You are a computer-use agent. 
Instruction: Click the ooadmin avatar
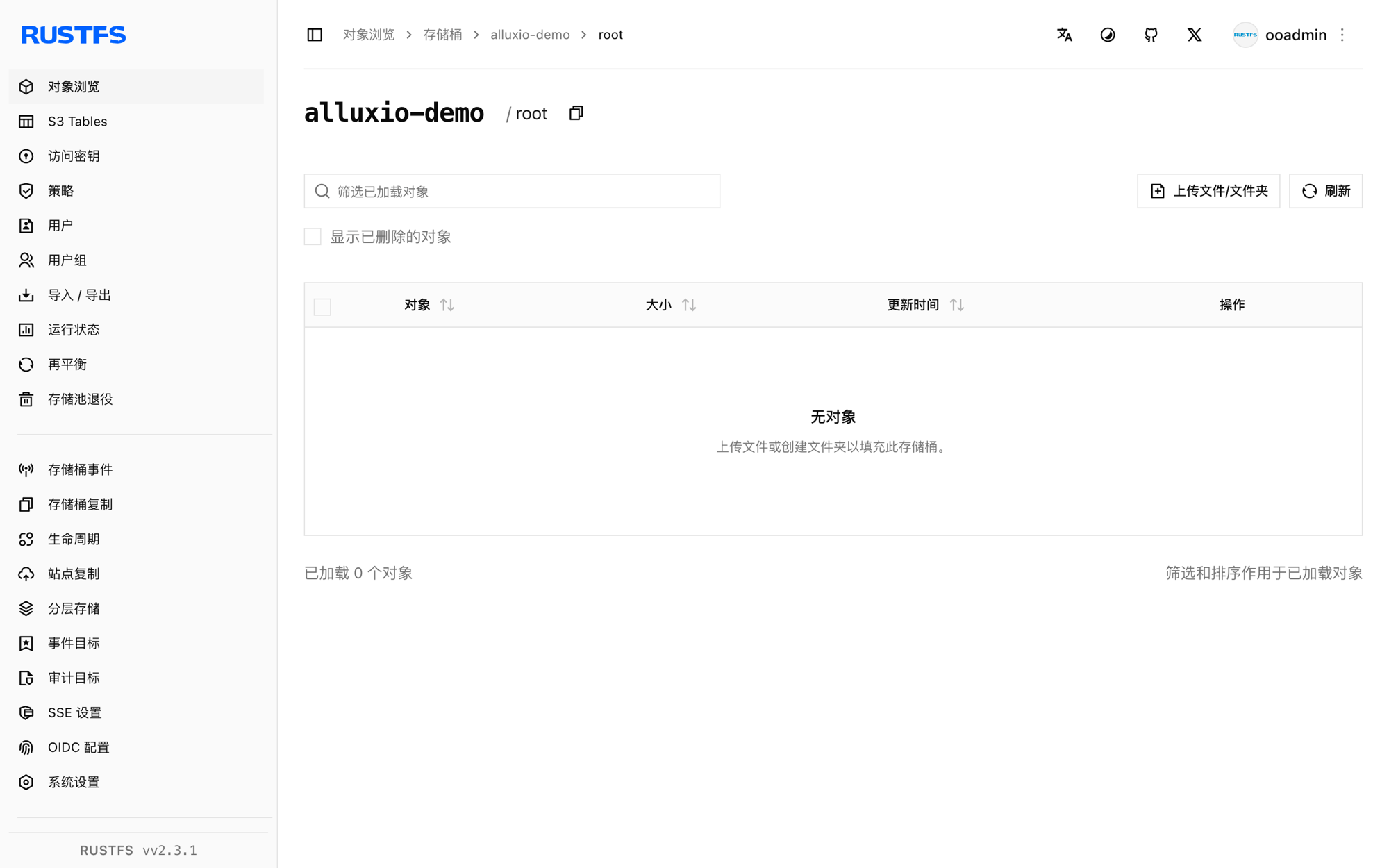tap(1245, 35)
